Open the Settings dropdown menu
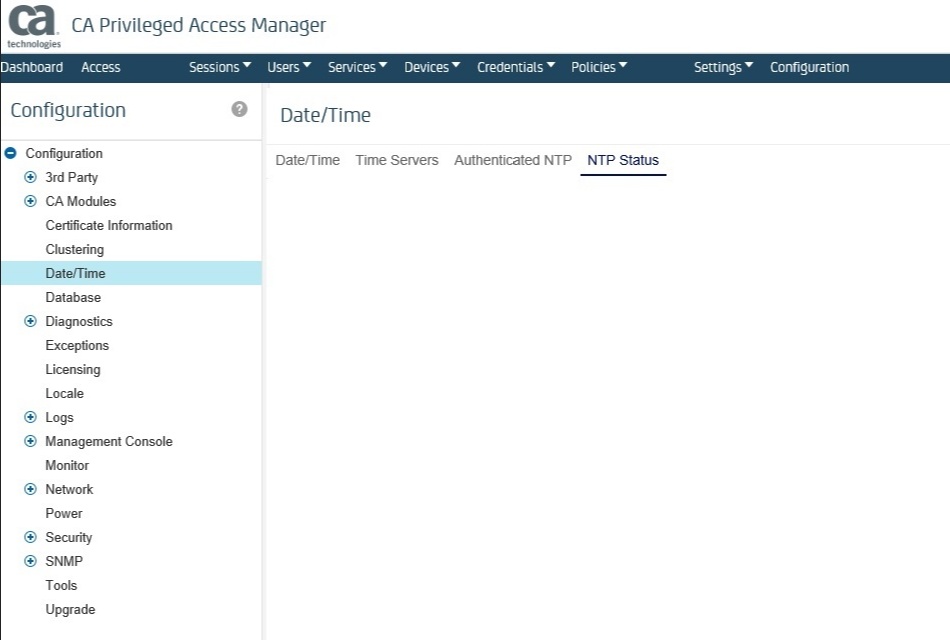Screen dimensions: 950x640 (723, 67)
